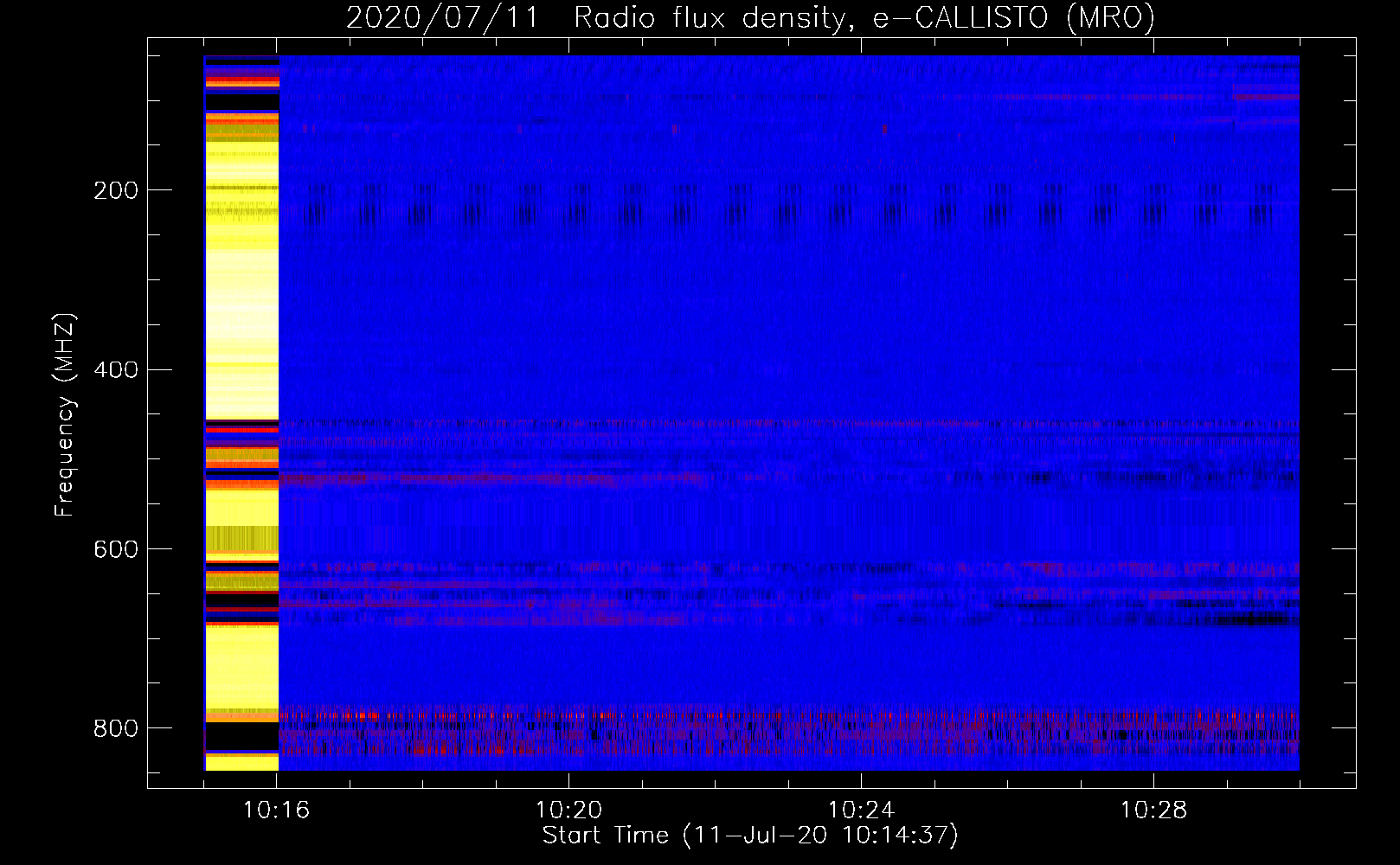Click the date "2020/07/11" in the title

[x=442, y=17]
